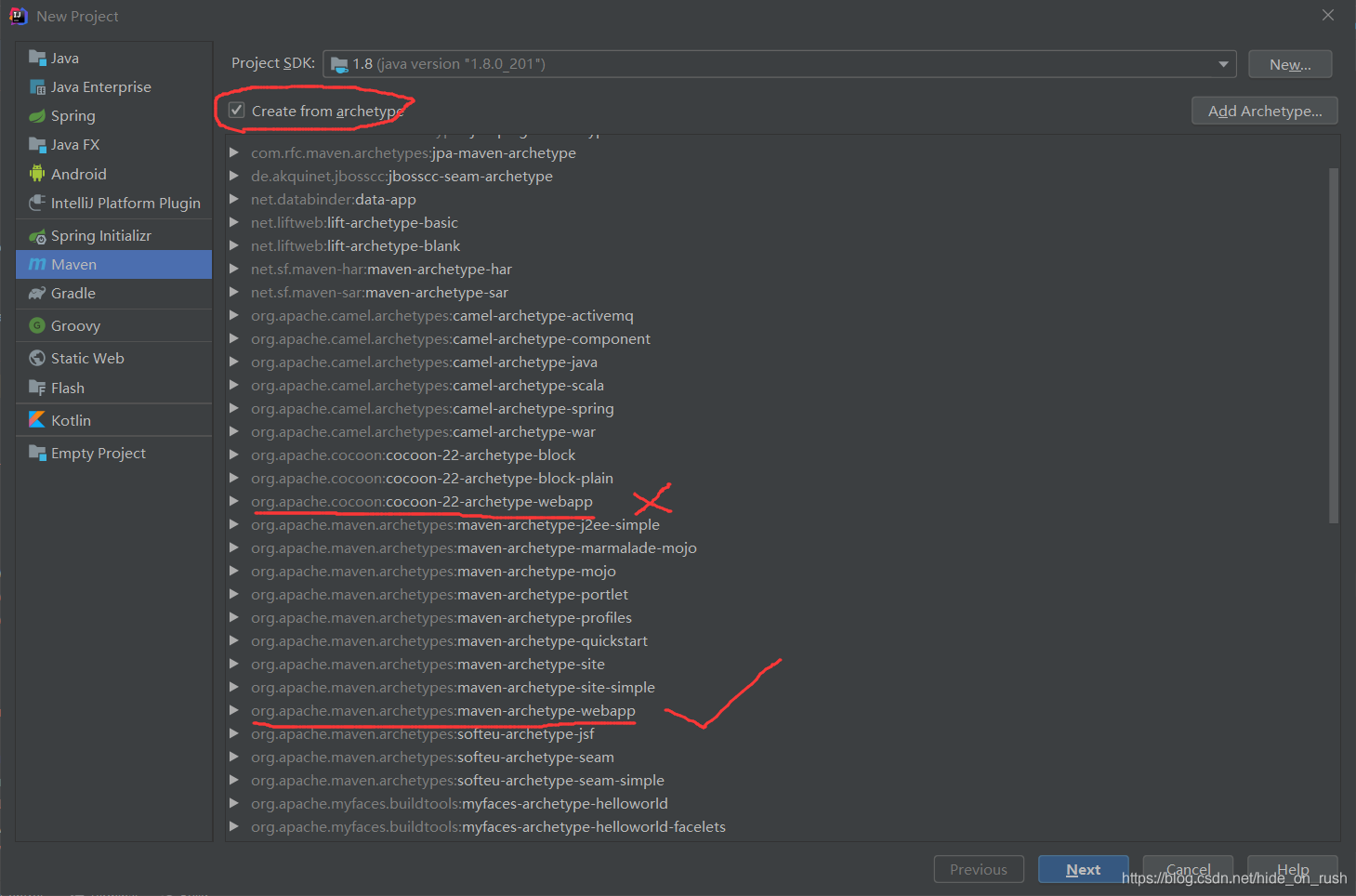The width and height of the screenshot is (1356, 896).
Task: Click the Static Web globe icon
Action: [37, 358]
